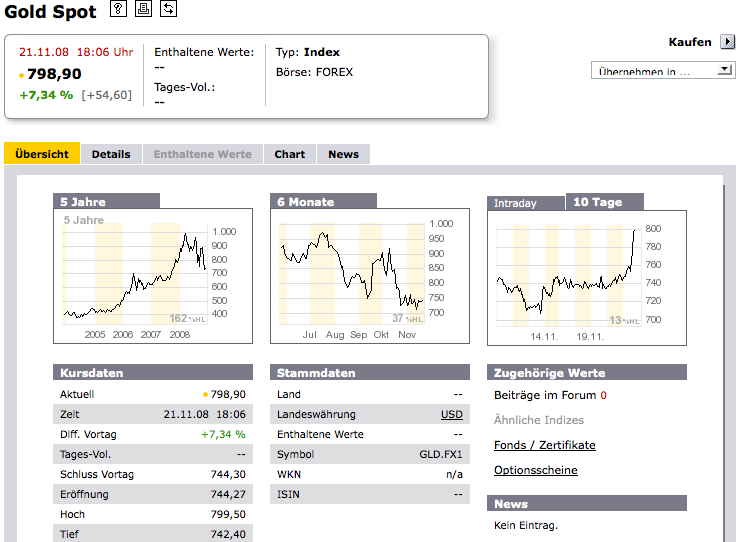
Task: Click the help question-mark icon
Action: [x=118, y=10]
